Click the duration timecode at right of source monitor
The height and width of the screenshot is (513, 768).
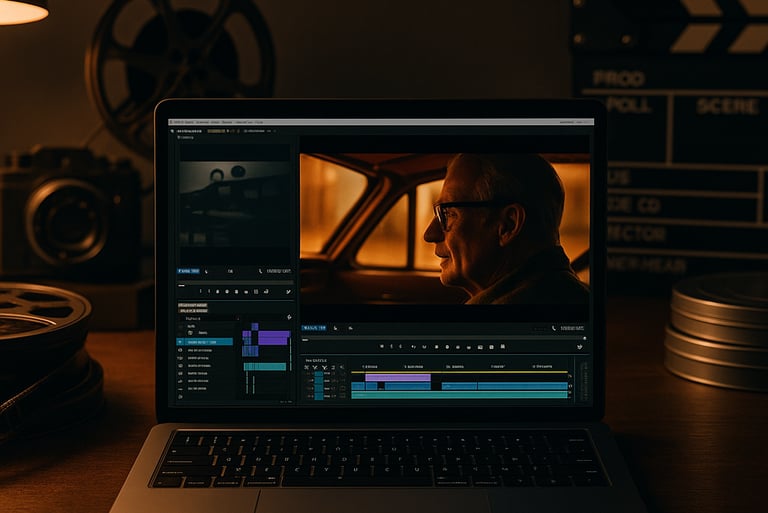[279, 271]
